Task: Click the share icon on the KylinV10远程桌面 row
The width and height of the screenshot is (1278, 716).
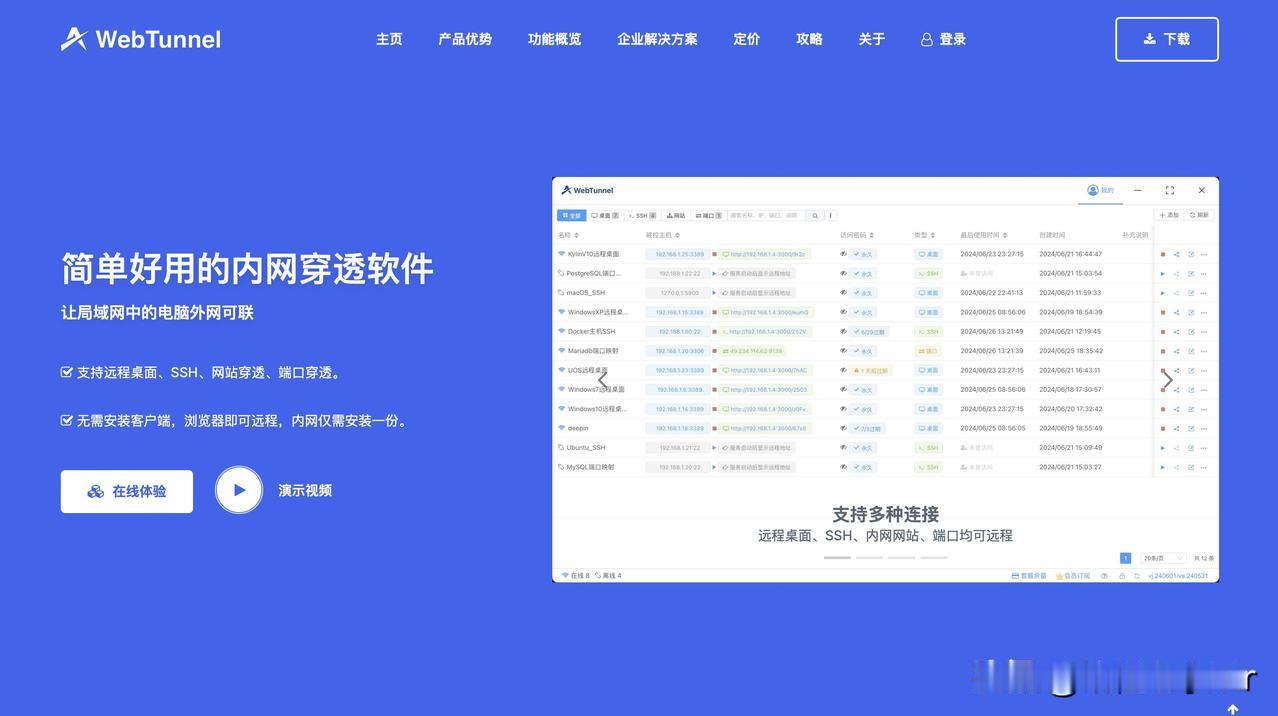Action: pos(1177,251)
